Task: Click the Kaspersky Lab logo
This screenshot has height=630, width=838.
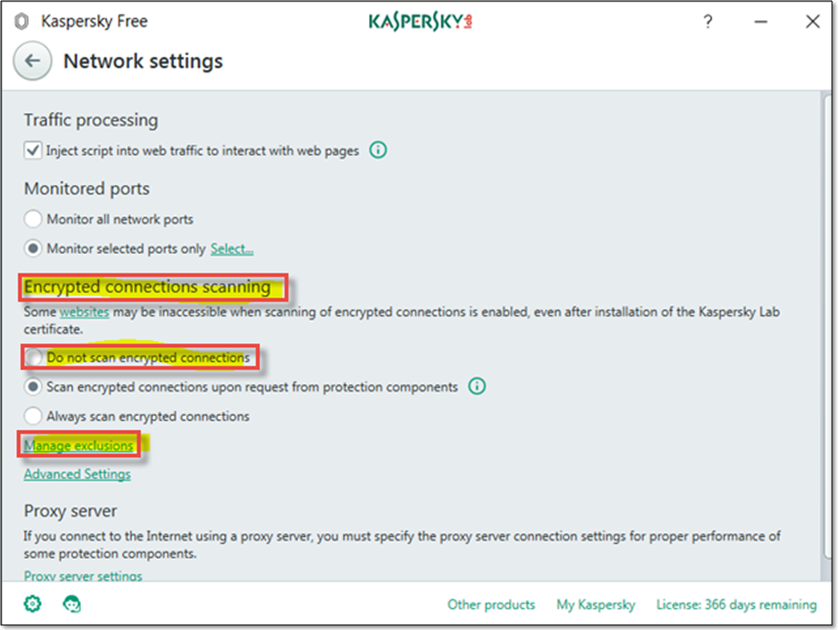Action: [x=420, y=21]
